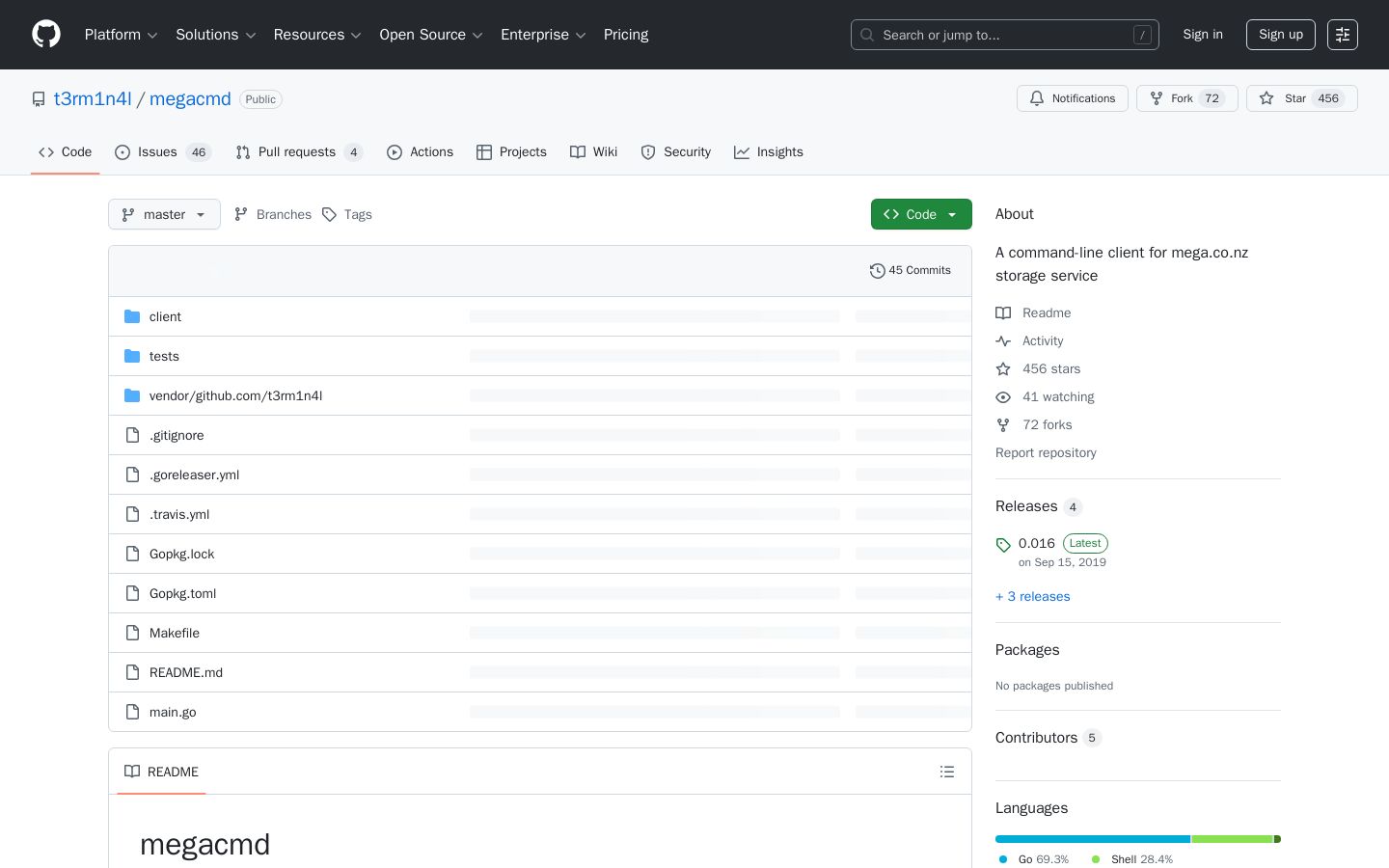Click the Shell language color bar segment
Screen dimensions: 1389x868
1233,839
